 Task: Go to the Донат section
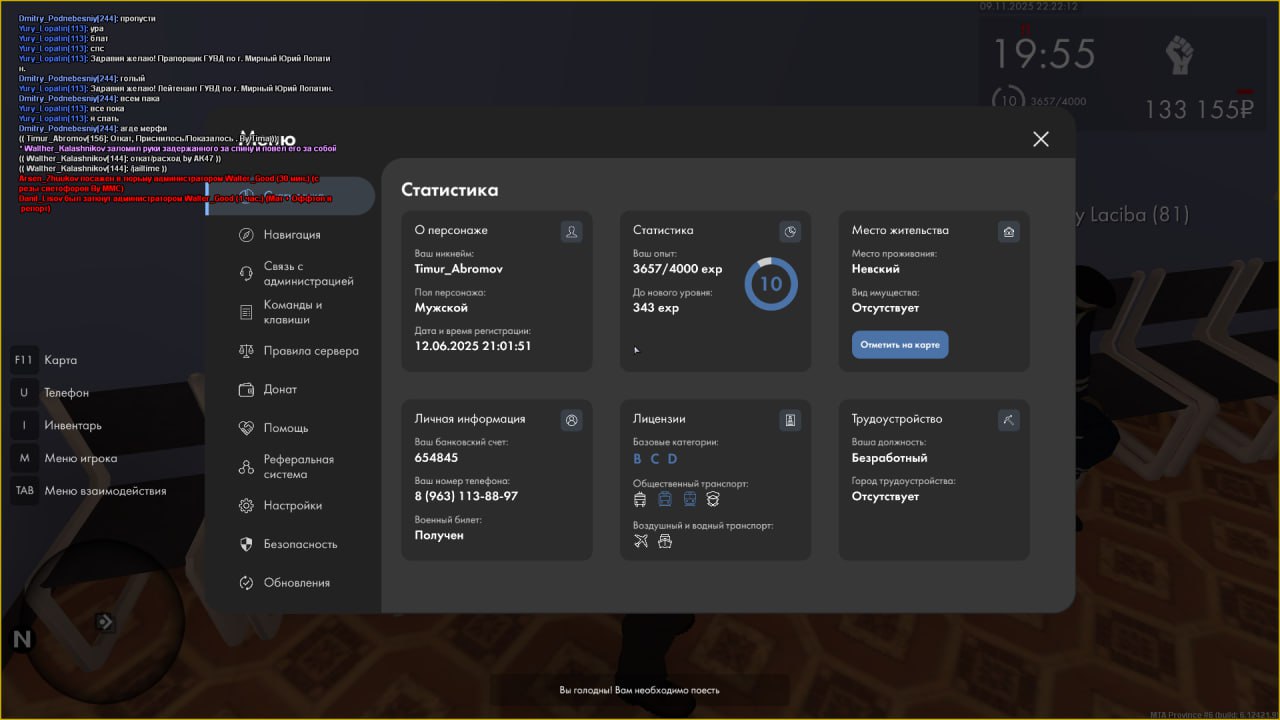click(x=267, y=389)
